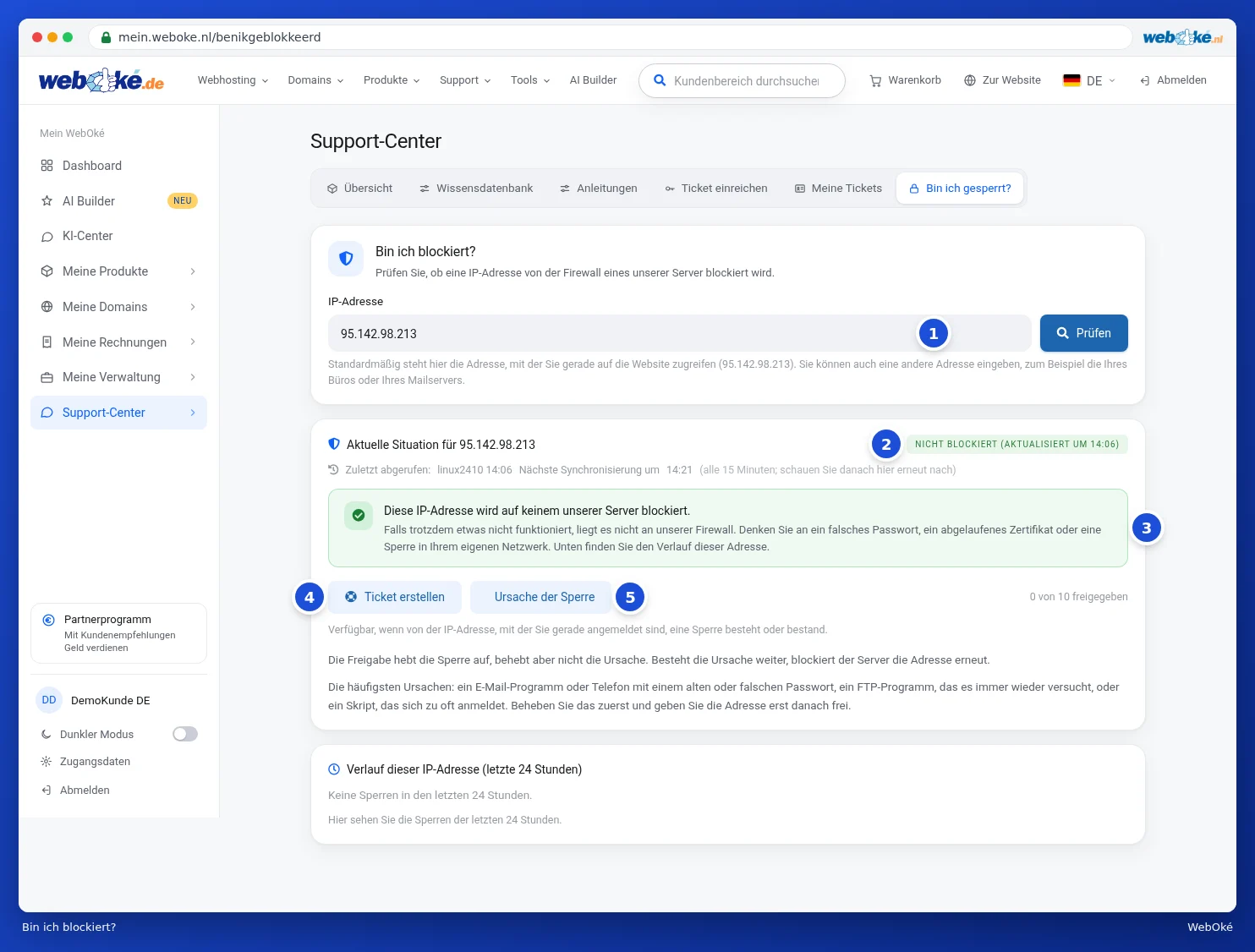Viewport: 1255px width, 952px height.
Task: Open the Ticket einreichen tab
Action: click(x=716, y=189)
